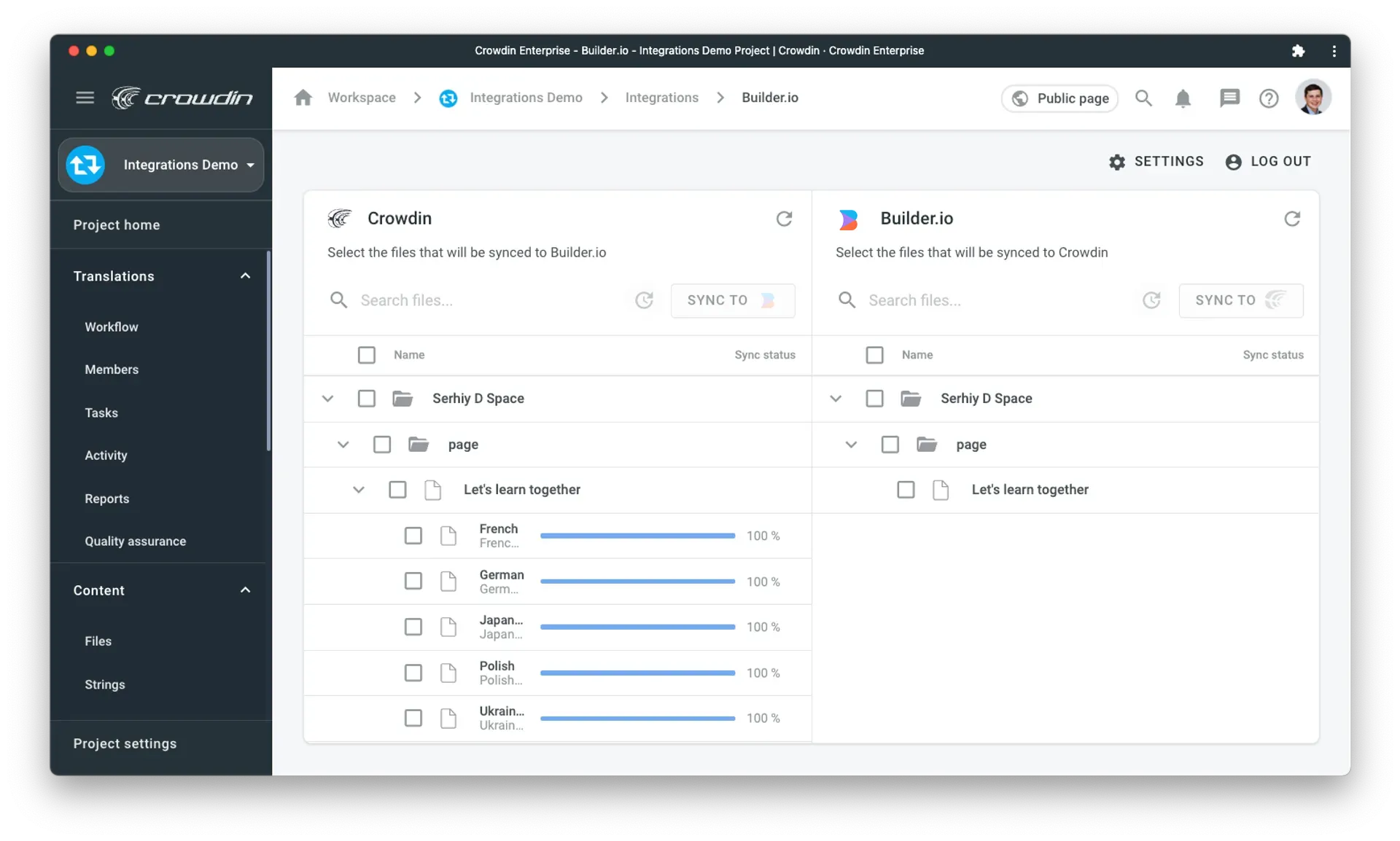Image resolution: width=1400 pixels, height=841 pixels.
Task: Go to the Workspace home icon
Action: click(x=303, y=98)
